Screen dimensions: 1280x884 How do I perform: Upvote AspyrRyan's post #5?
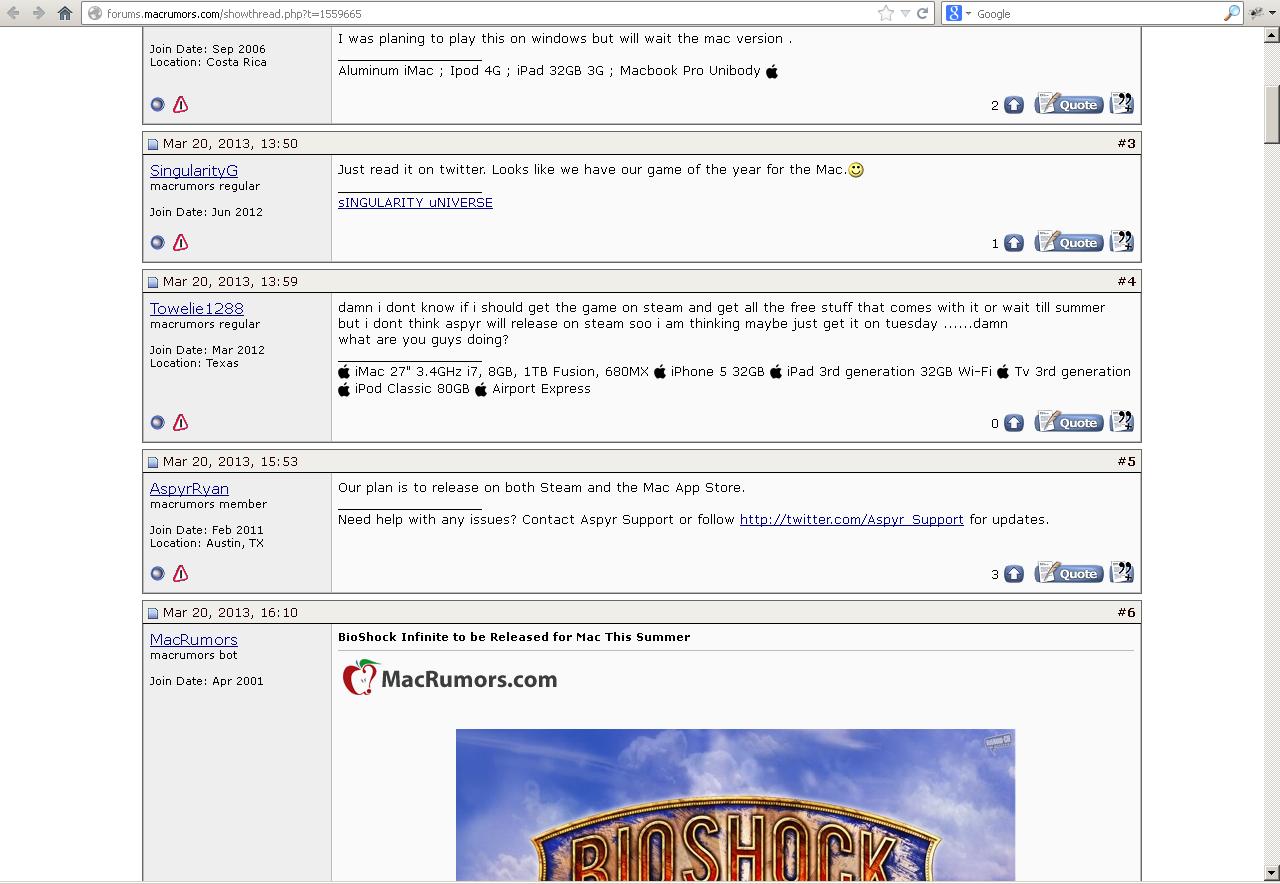(1014, 573)
